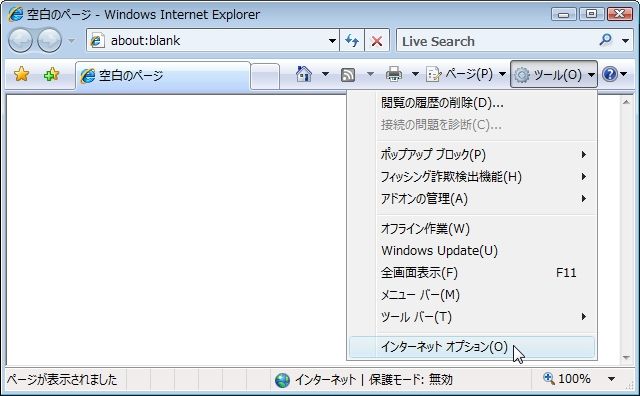Choose Windows Update(U) from the menu
The width and height of the screenshot is (640, 396).
coord(471,251)
